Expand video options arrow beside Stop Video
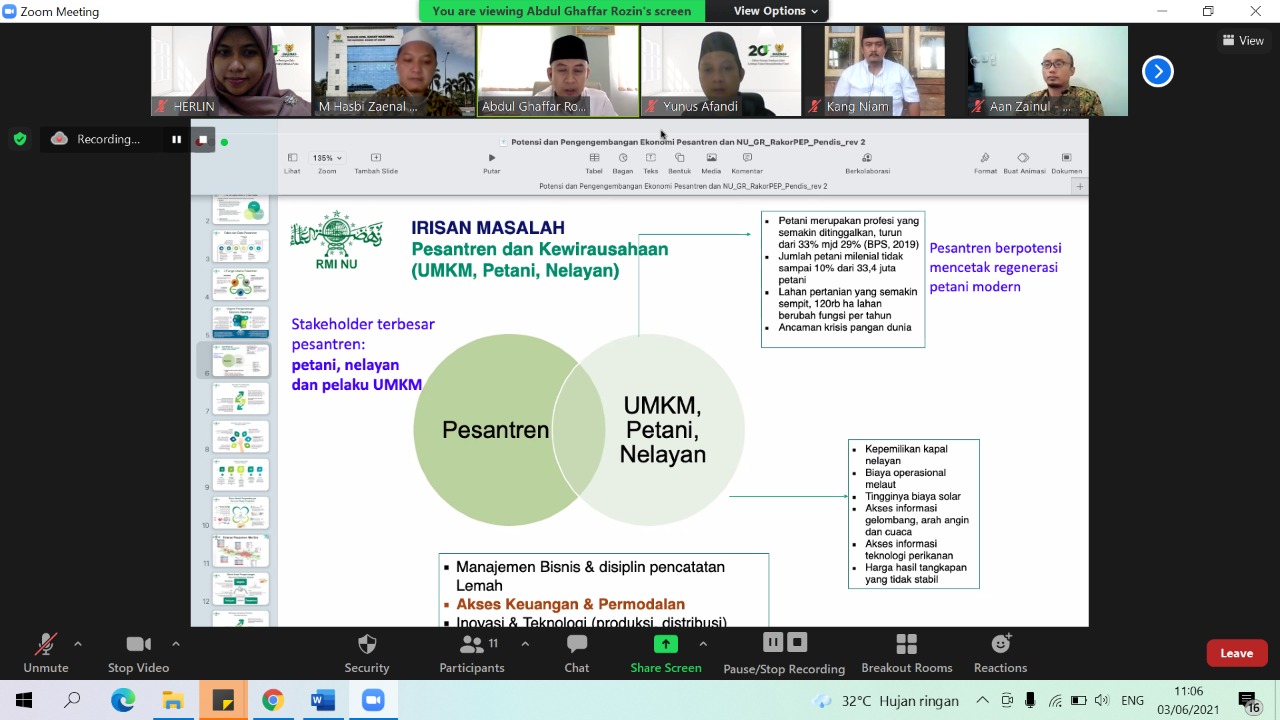1280x720 pixels. 176,644
